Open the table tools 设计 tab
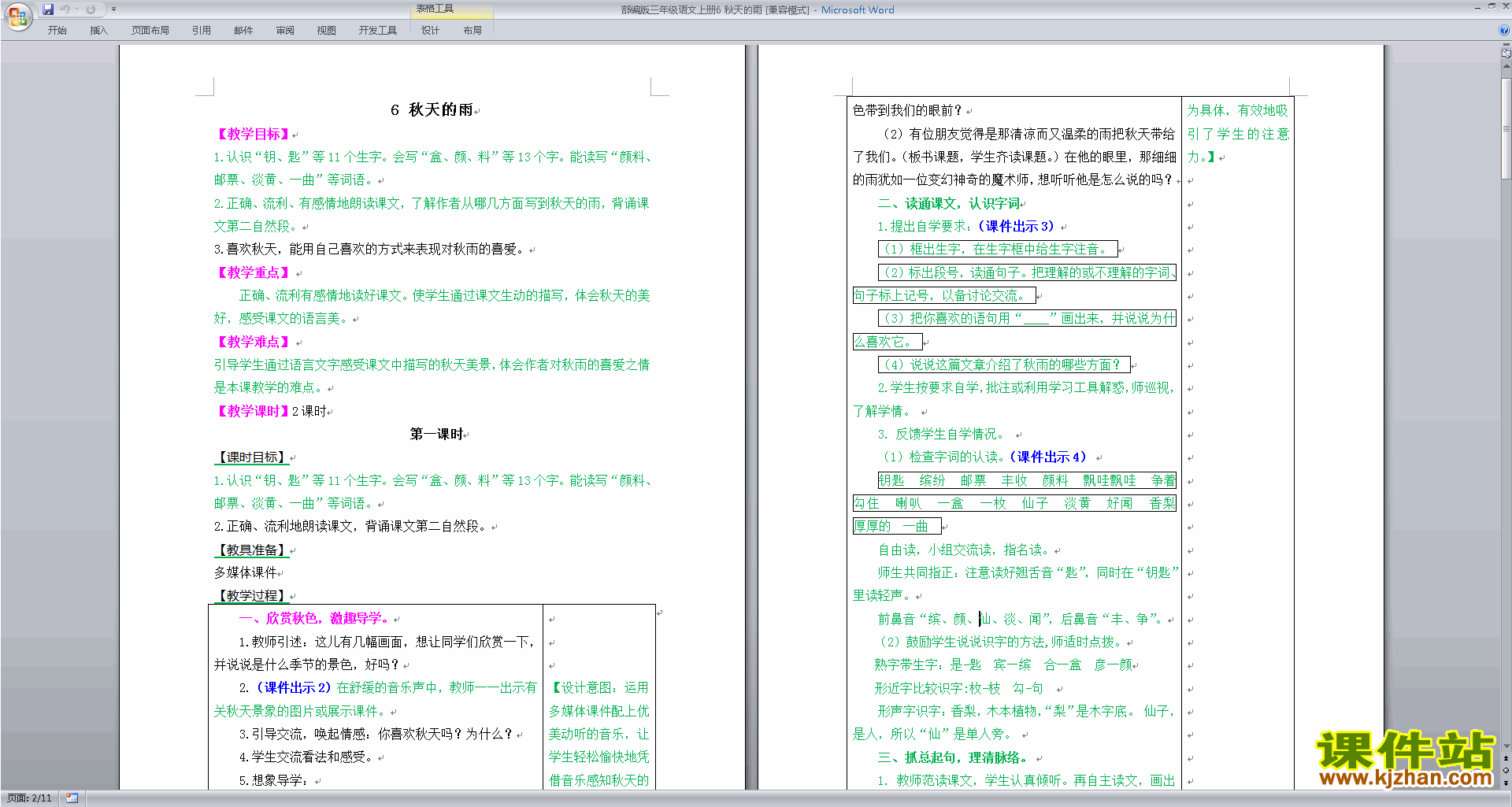Viewport: 1512px width, 807px height. [x=430, y=30]
